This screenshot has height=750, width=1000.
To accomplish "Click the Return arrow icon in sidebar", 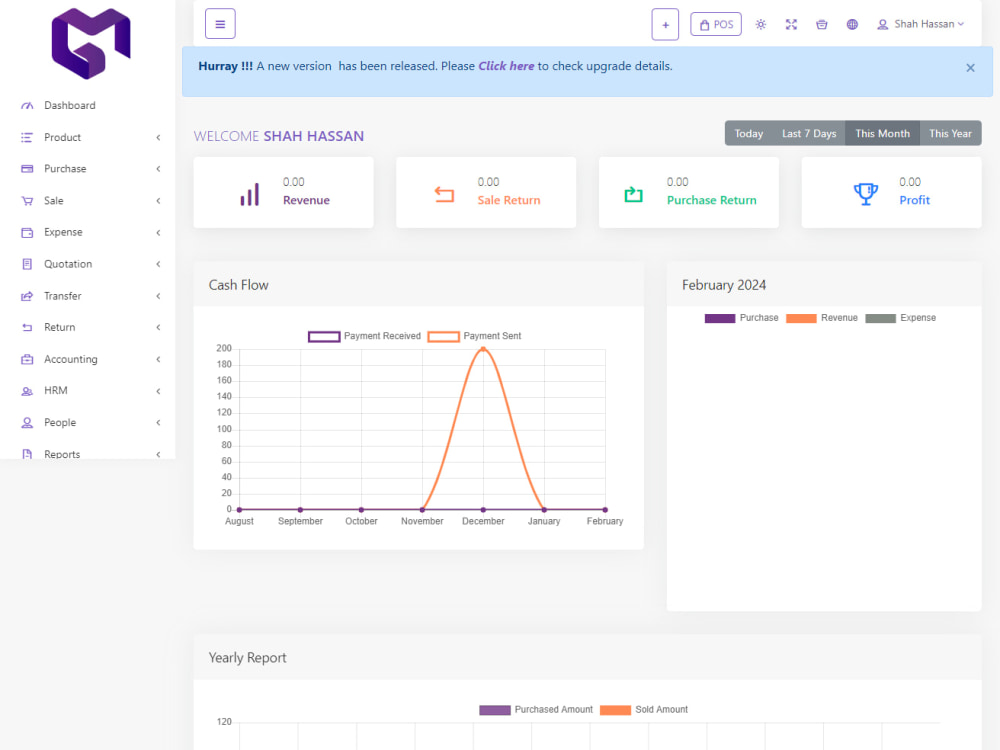I will coord(27,327).
